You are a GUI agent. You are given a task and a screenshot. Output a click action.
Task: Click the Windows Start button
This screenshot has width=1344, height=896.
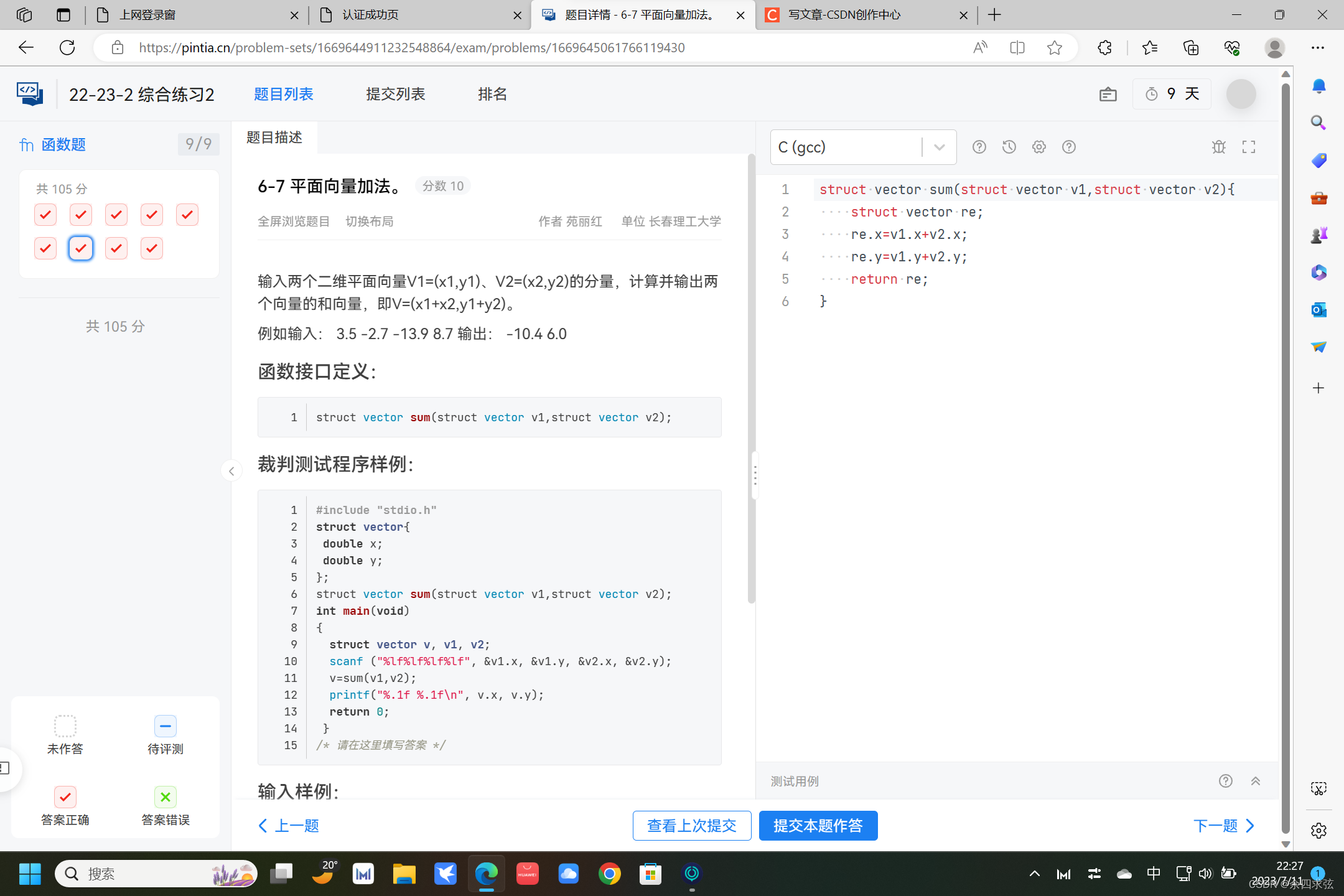(x=29, y=874)
